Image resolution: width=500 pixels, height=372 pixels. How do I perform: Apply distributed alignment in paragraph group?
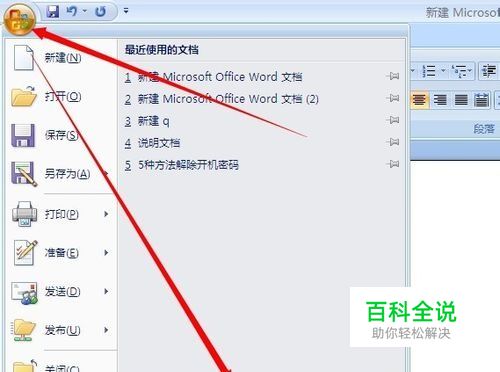[x=482, y=100]
